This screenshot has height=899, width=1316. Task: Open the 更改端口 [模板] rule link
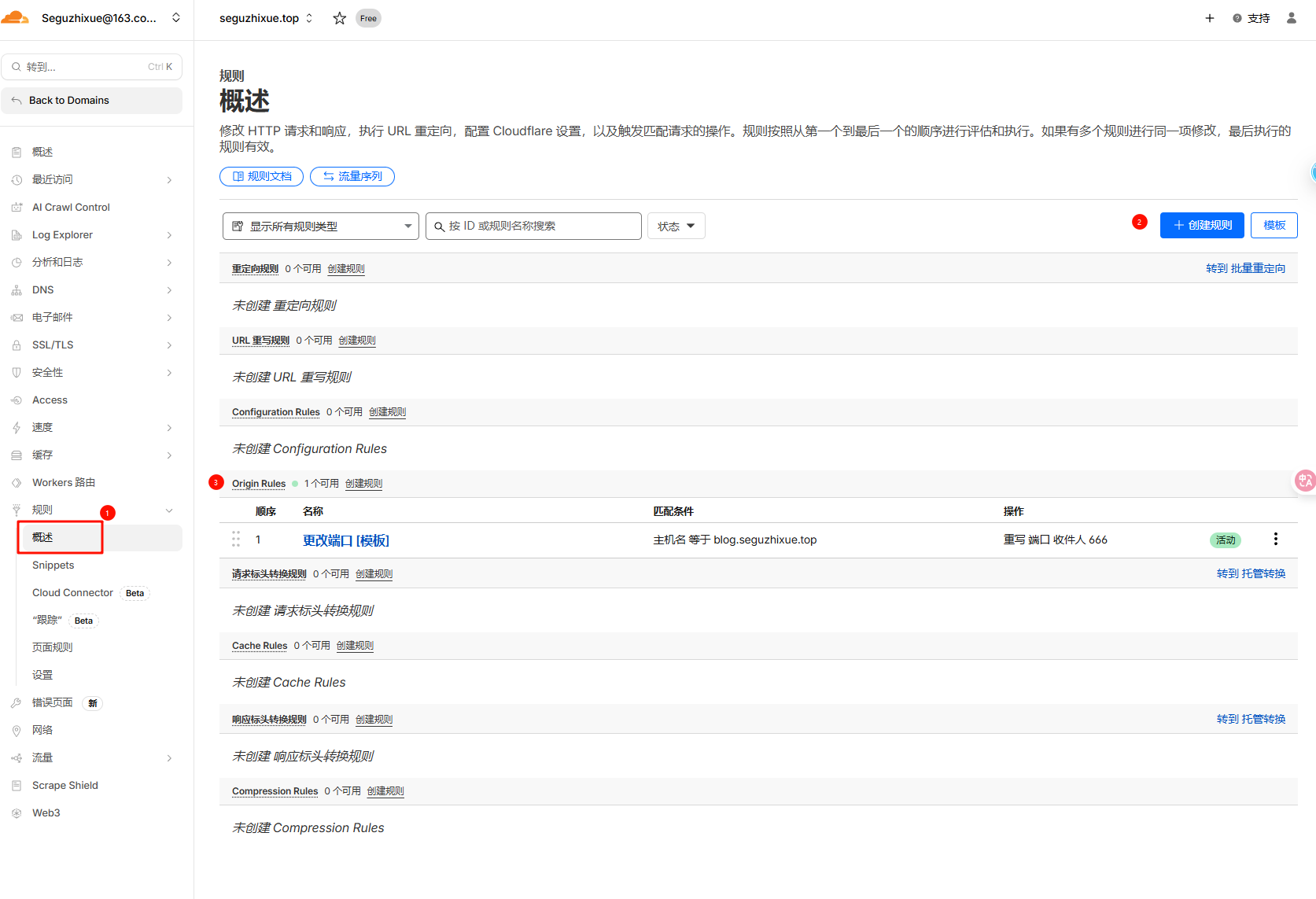click(x=345, y=540)
